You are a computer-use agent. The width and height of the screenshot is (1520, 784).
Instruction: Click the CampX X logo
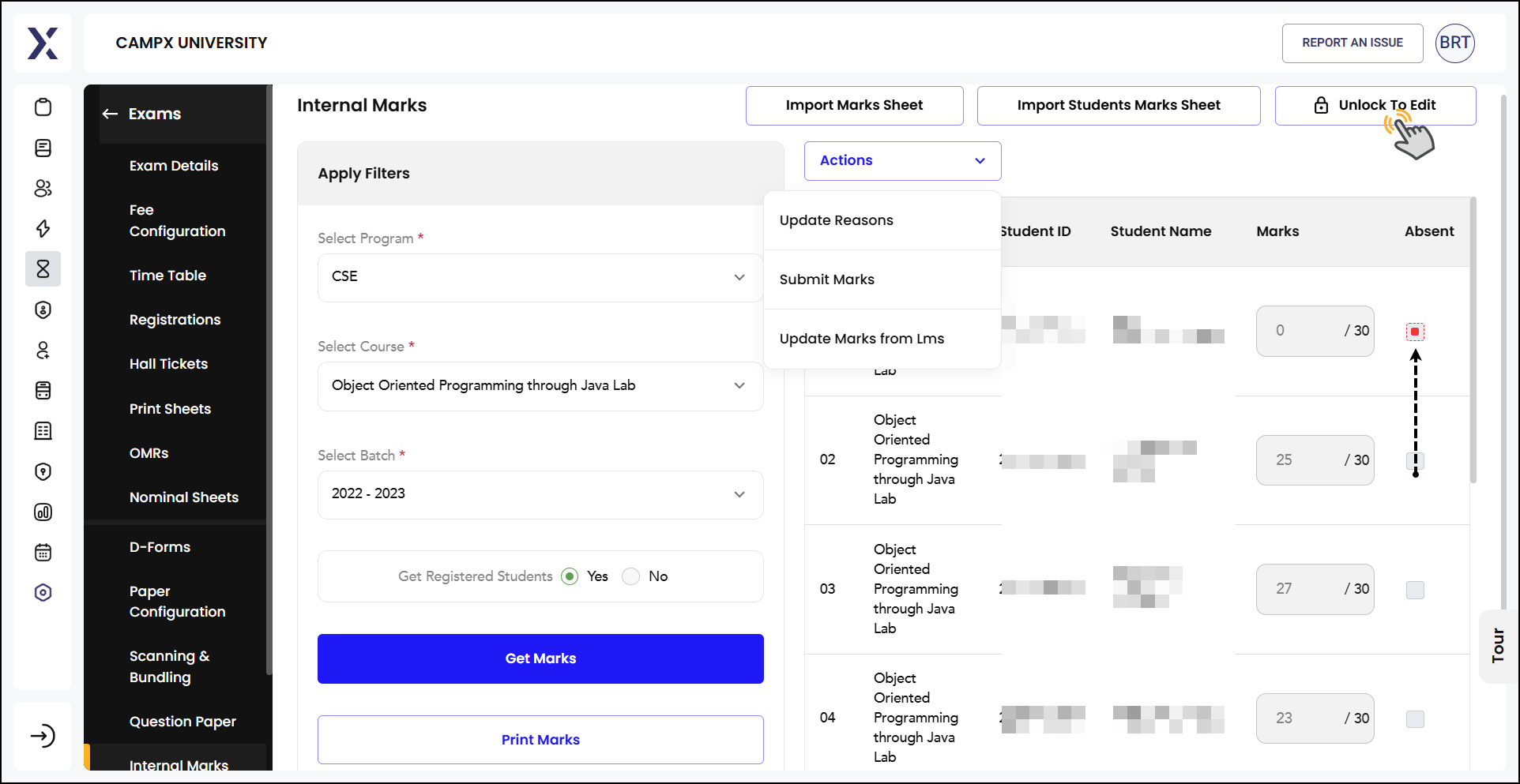coord(43,43)
